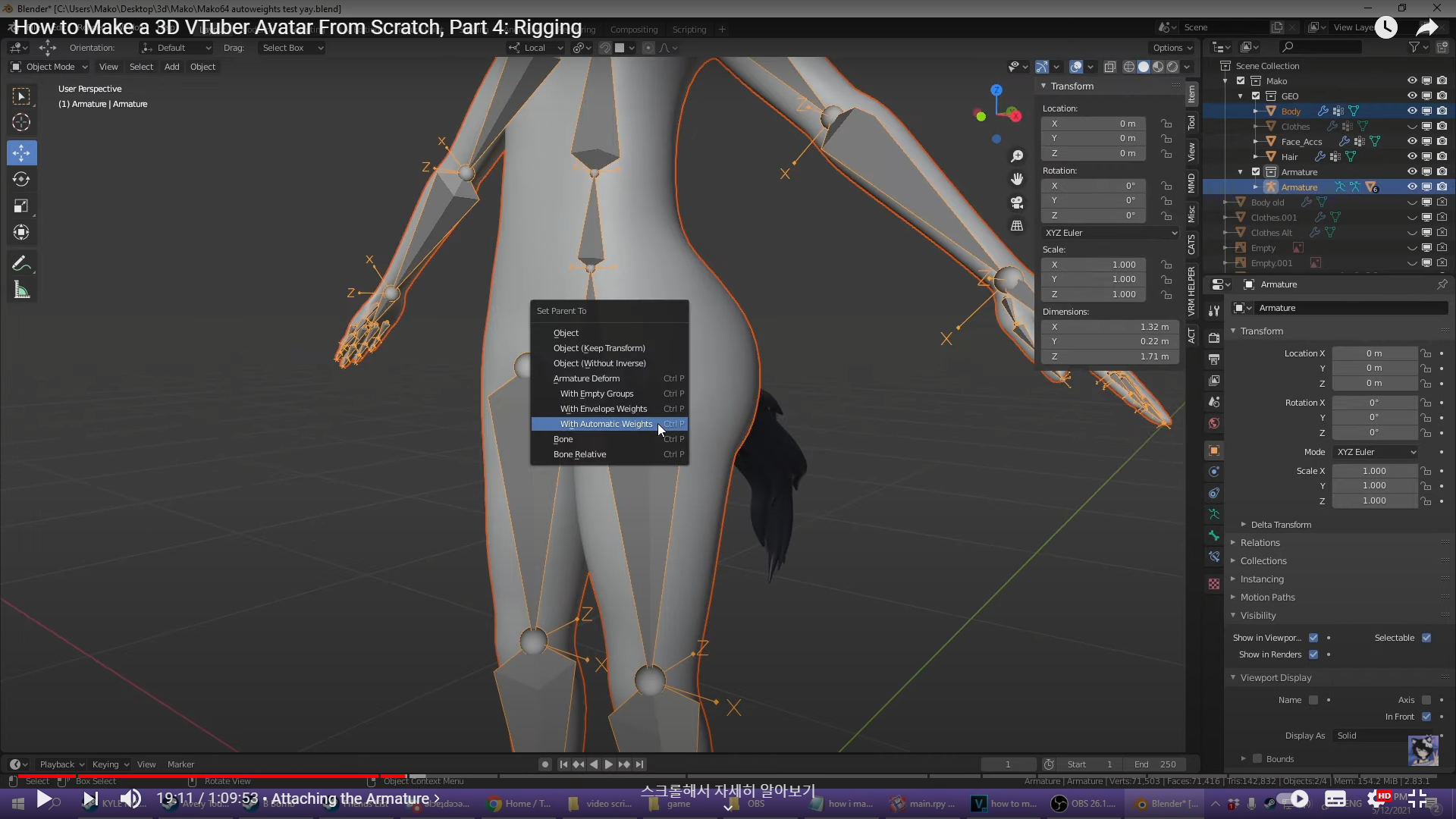Hide the Body object eye icon
The width and height of the screenshot is (1456, 819).
pyautogui.click(x=1411, y=111)
